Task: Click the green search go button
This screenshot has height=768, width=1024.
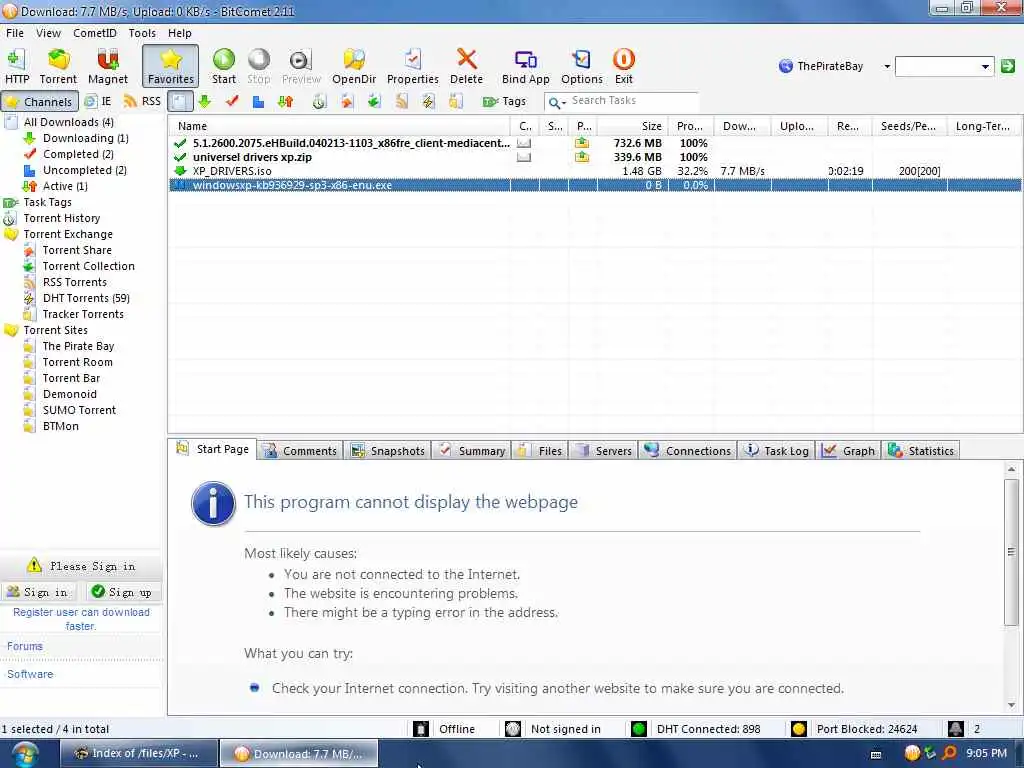Action: 1008,66
